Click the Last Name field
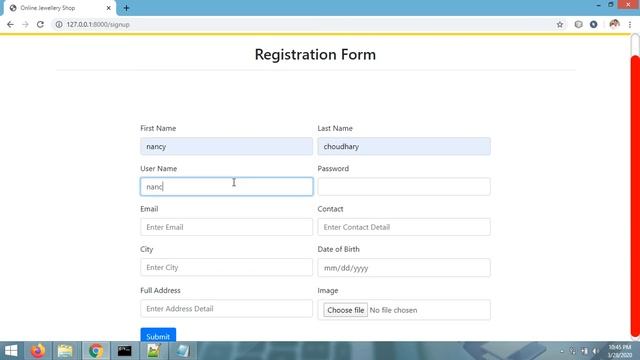 click(404, 146)
